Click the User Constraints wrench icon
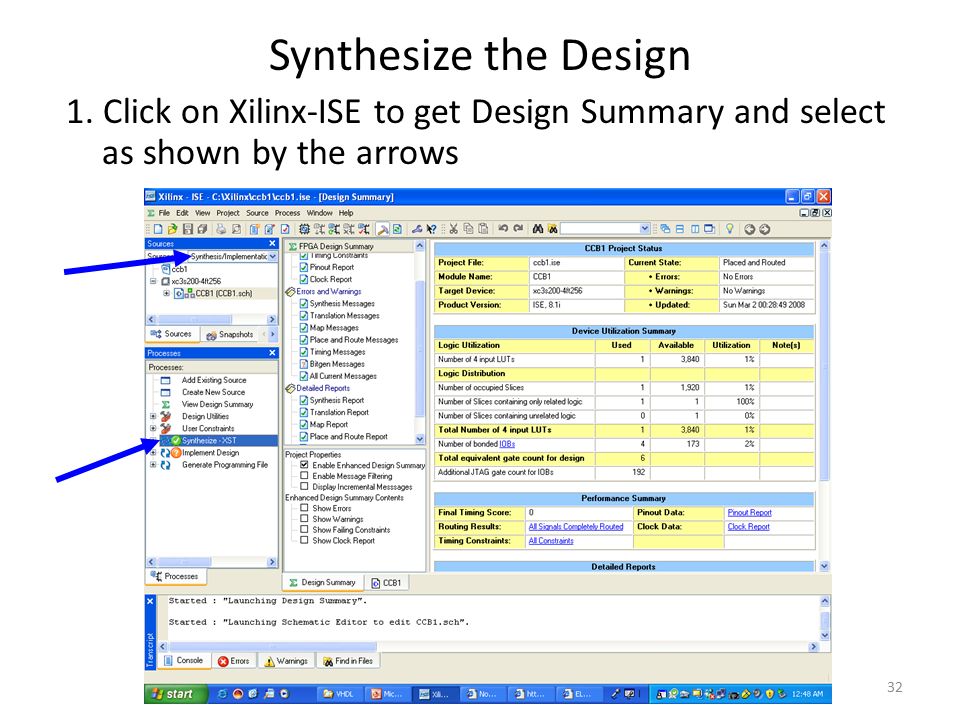 165,429
